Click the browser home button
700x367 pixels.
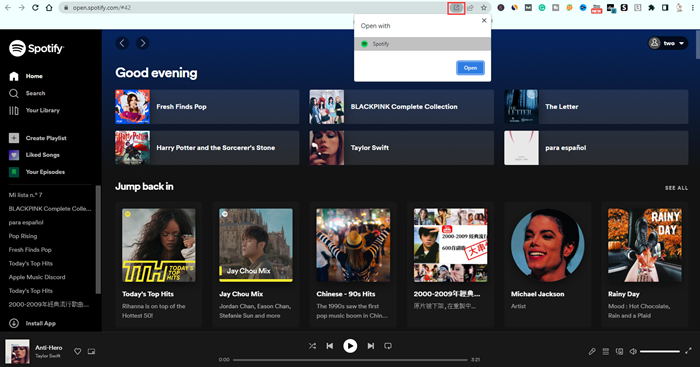49,8
